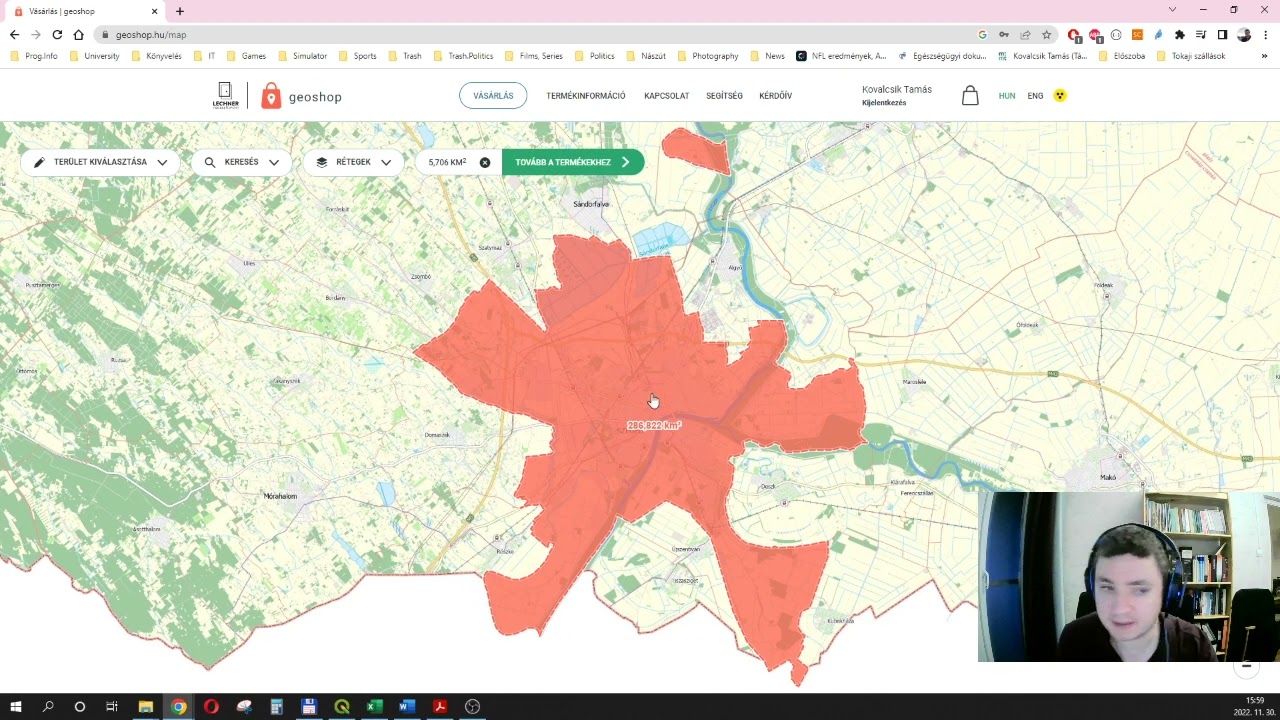Open the Windows Start menu

coord(15,707)
